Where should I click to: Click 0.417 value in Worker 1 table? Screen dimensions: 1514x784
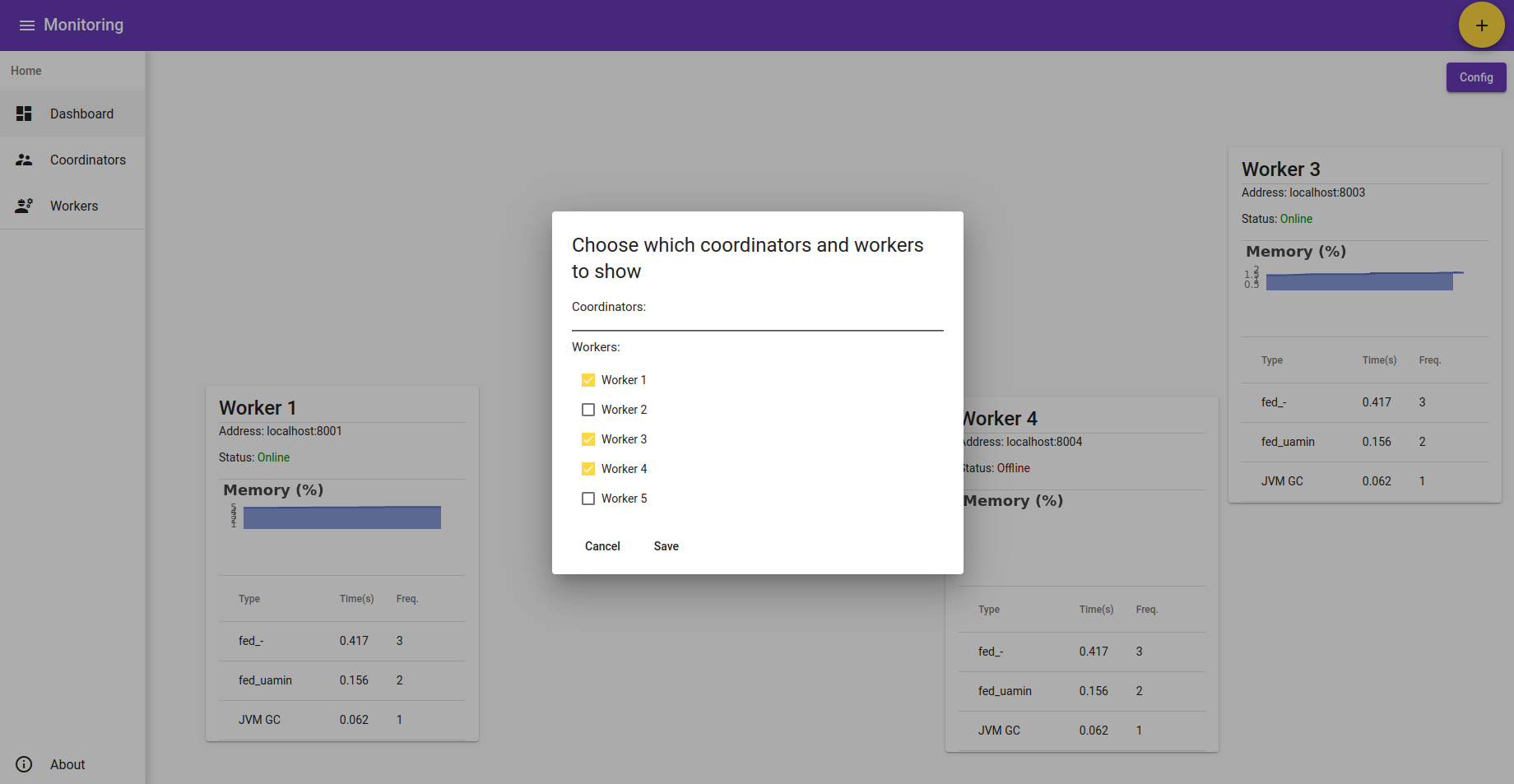(354, 641)
